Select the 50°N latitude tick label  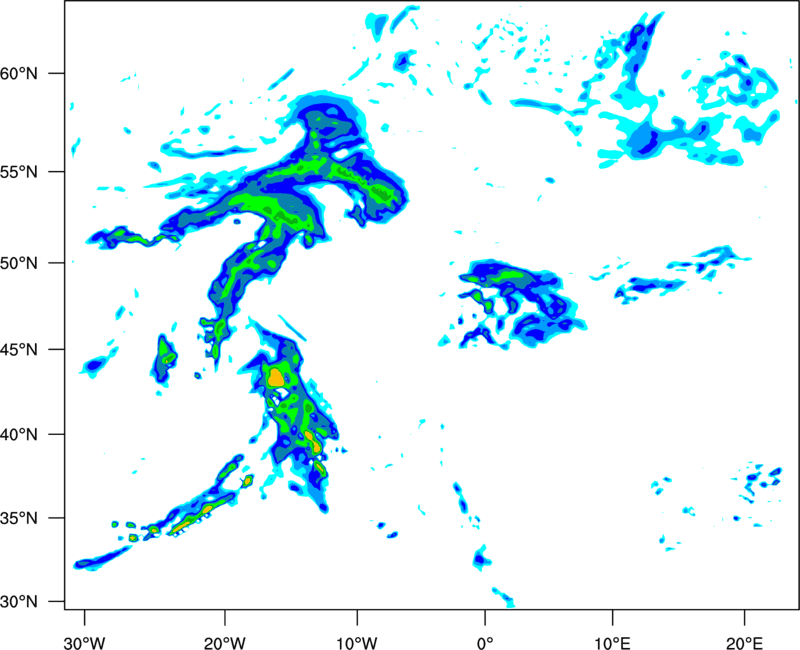pos(19,263)
